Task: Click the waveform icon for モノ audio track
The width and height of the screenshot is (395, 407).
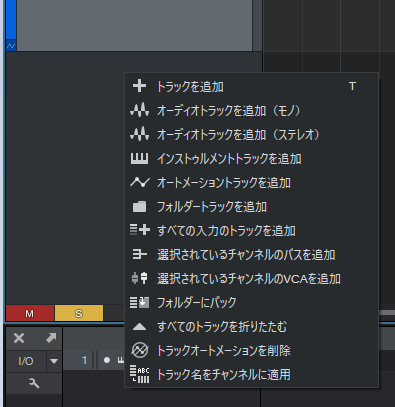Action: pyautogui.click(x=139, y=110)
